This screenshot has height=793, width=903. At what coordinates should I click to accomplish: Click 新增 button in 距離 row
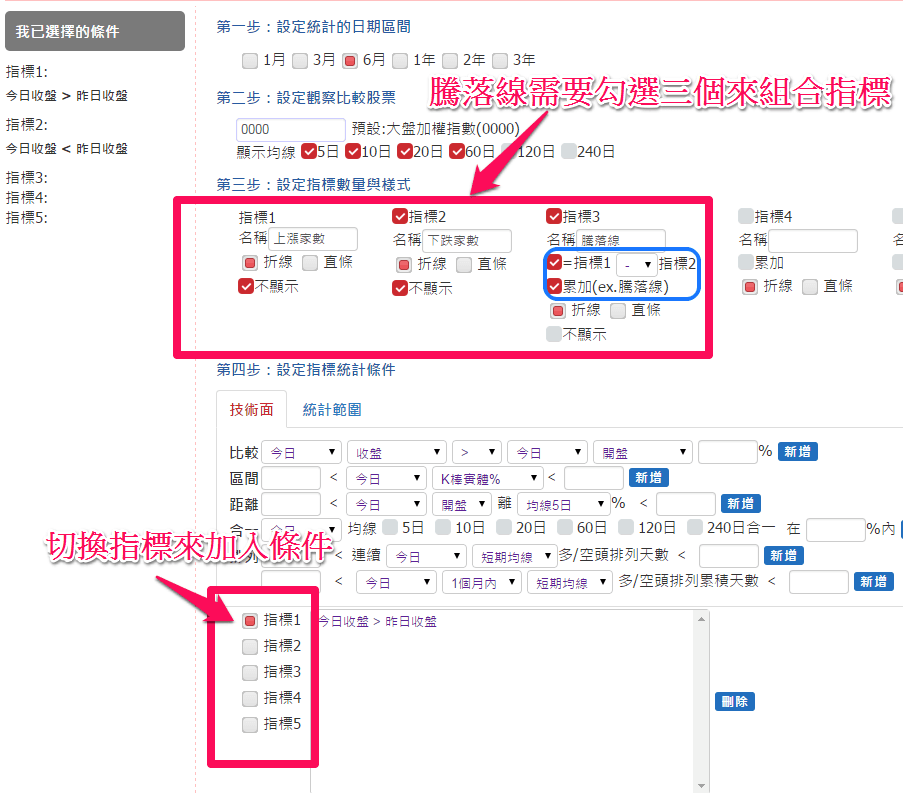741,503
